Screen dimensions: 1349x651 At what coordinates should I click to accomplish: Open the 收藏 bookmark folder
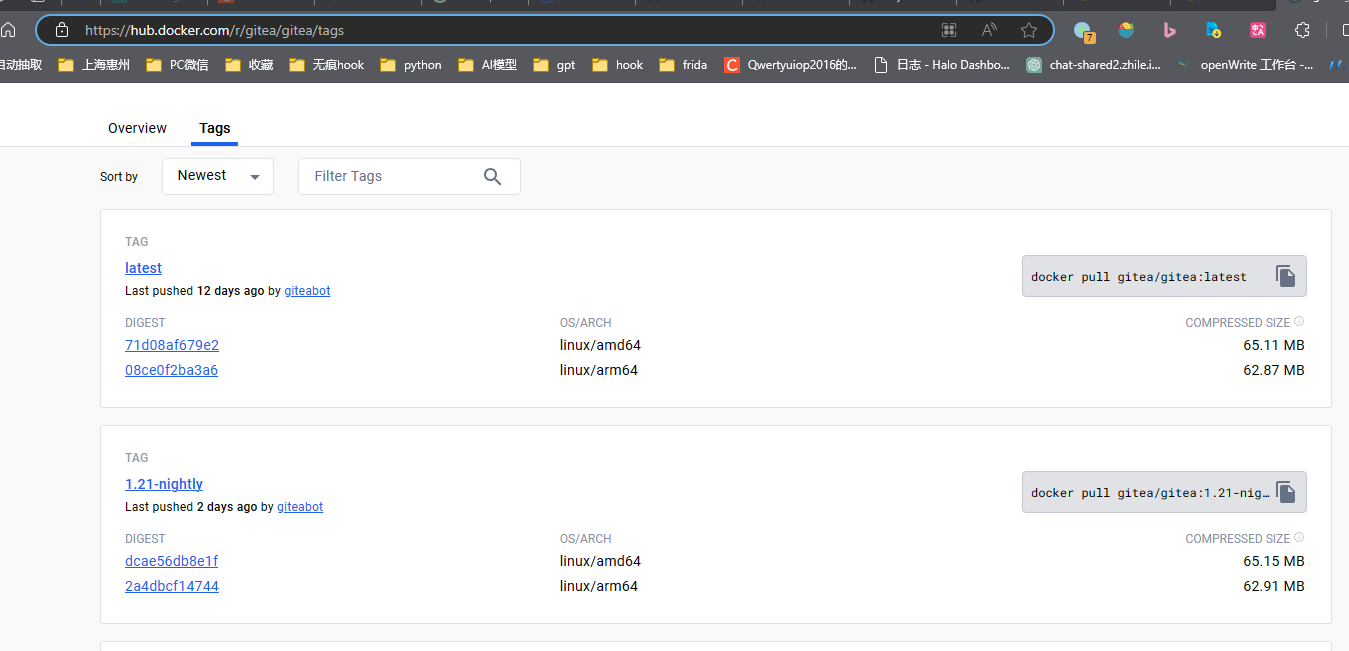click(x=249, y=65)
